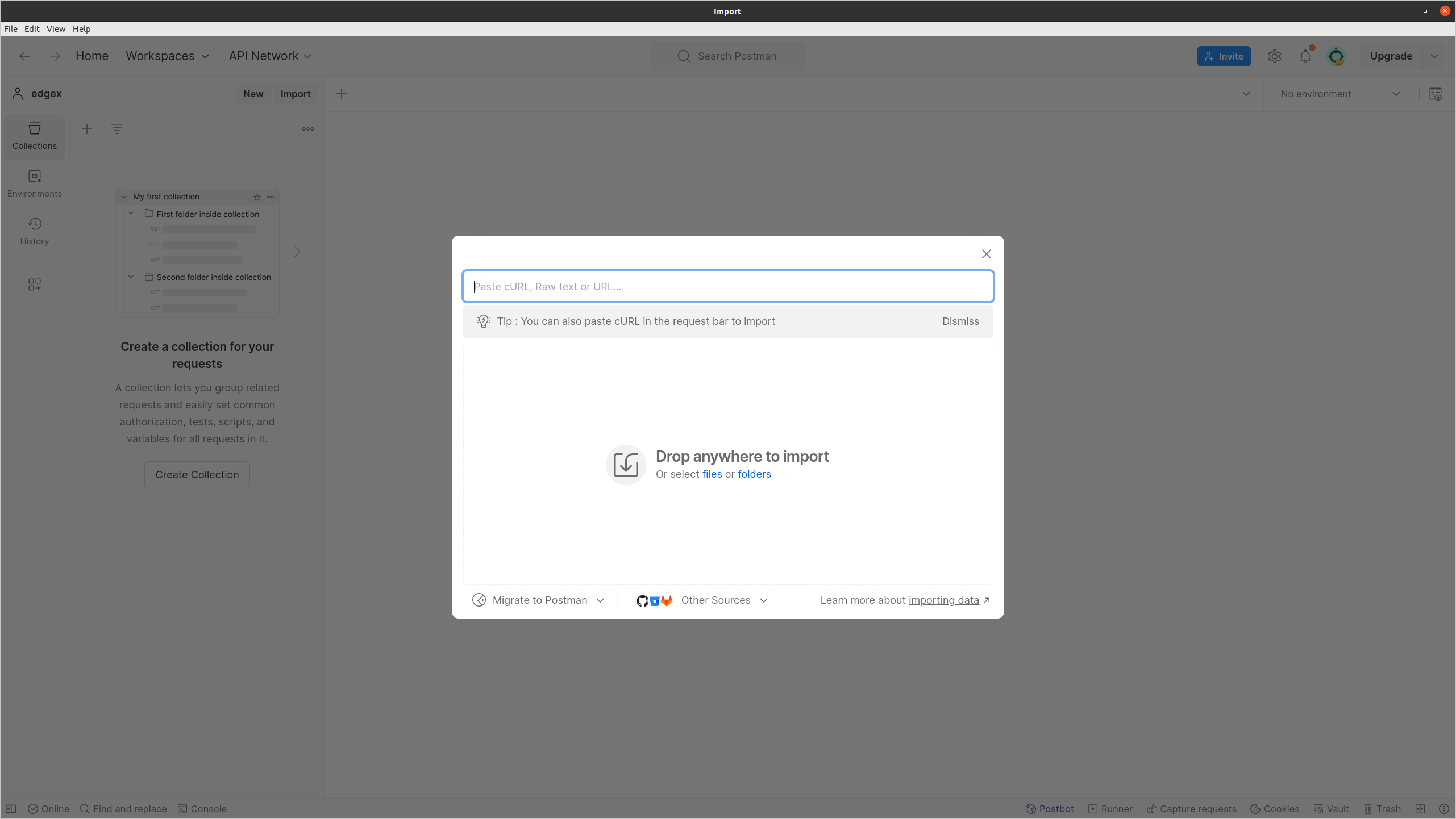Click the two-pane layout icon in status bar
Viewport: 1456px width, 819px height.
(x=1420, y=809)
